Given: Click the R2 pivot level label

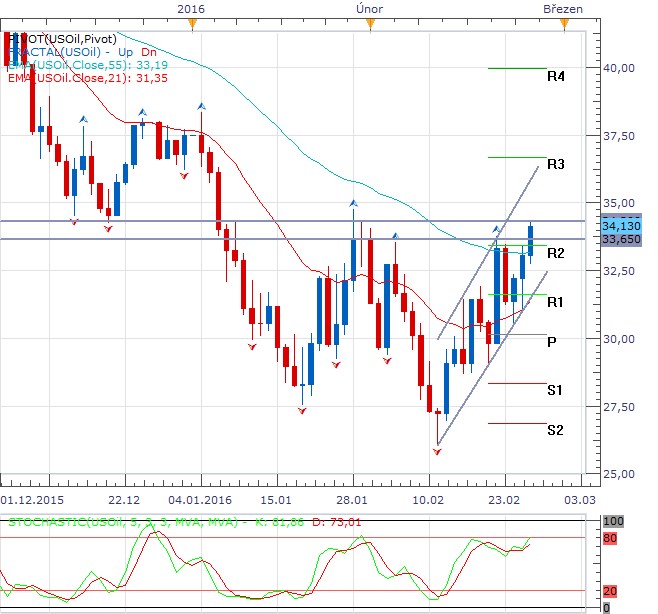Looking at the screenshot, I should coord(556,253).
